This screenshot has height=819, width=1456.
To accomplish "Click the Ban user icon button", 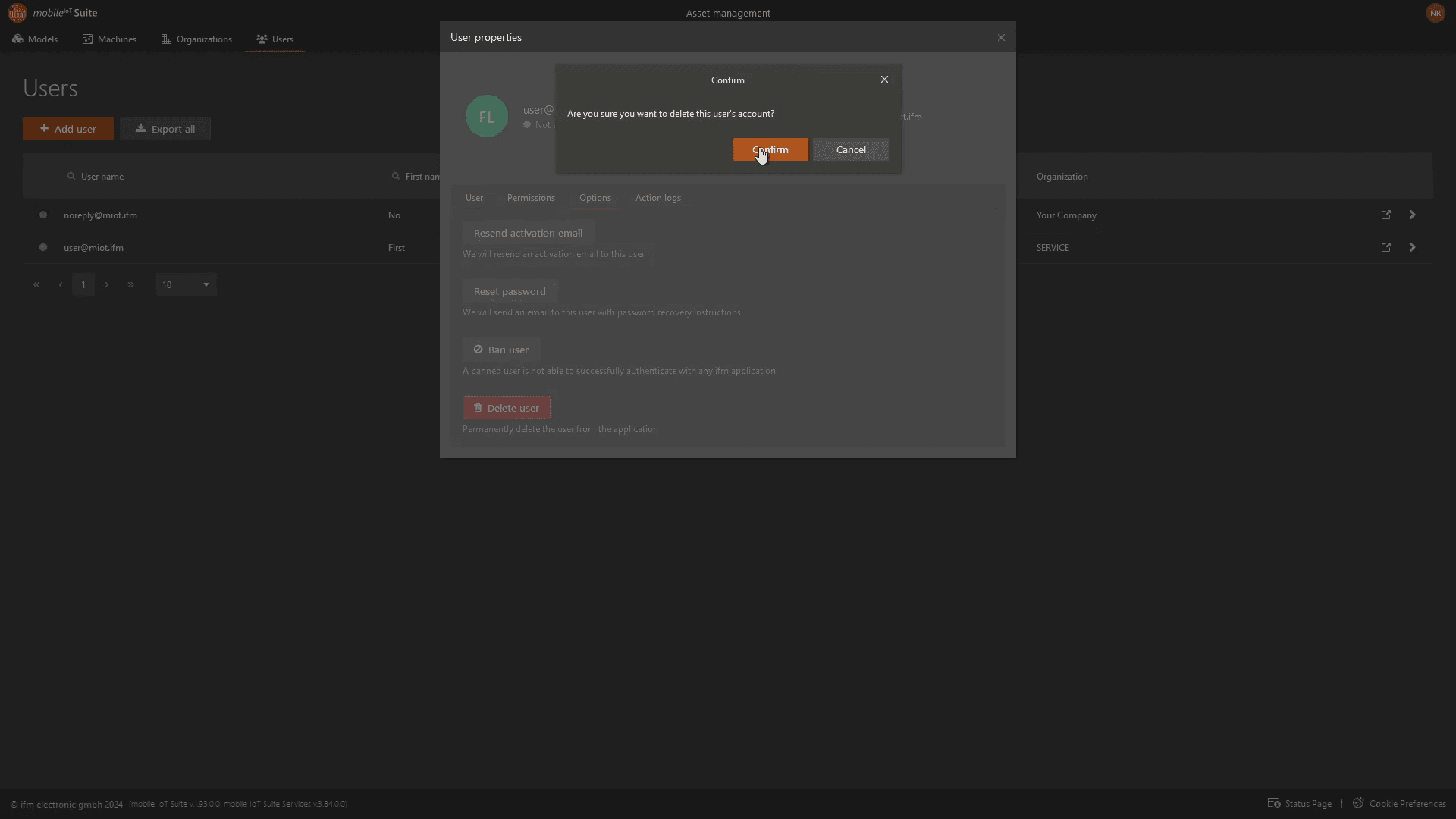I will click(501, 350).
